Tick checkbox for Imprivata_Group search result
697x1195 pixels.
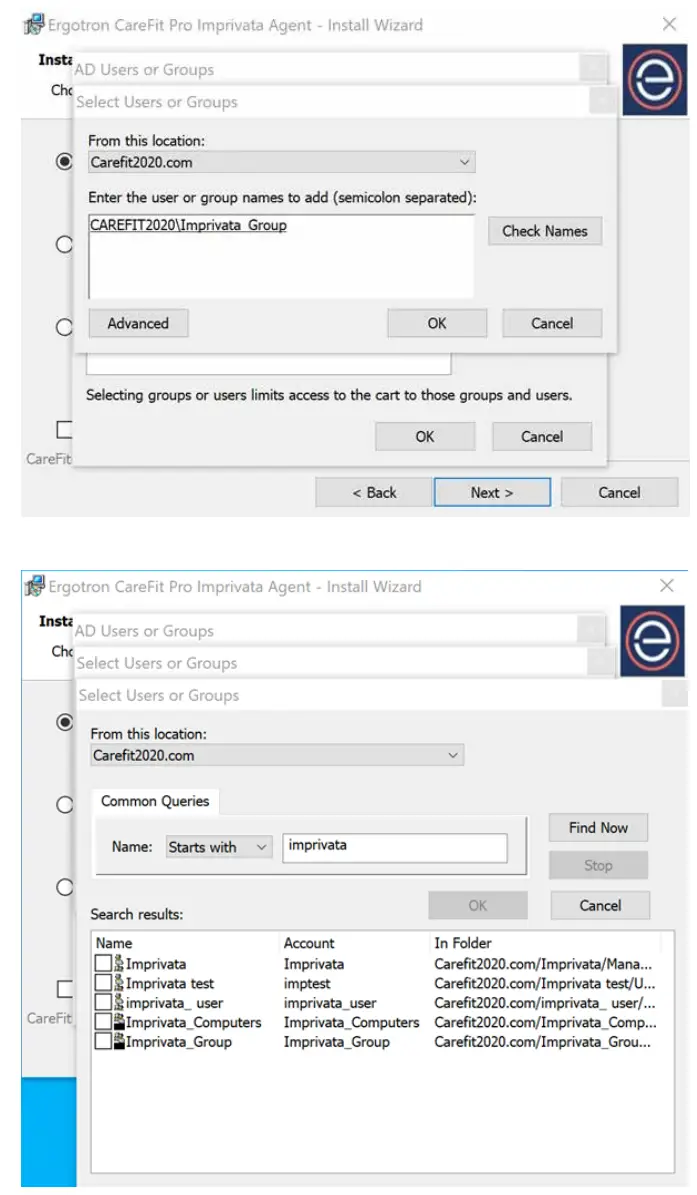pyautogui.click(x=103, y=1041)
